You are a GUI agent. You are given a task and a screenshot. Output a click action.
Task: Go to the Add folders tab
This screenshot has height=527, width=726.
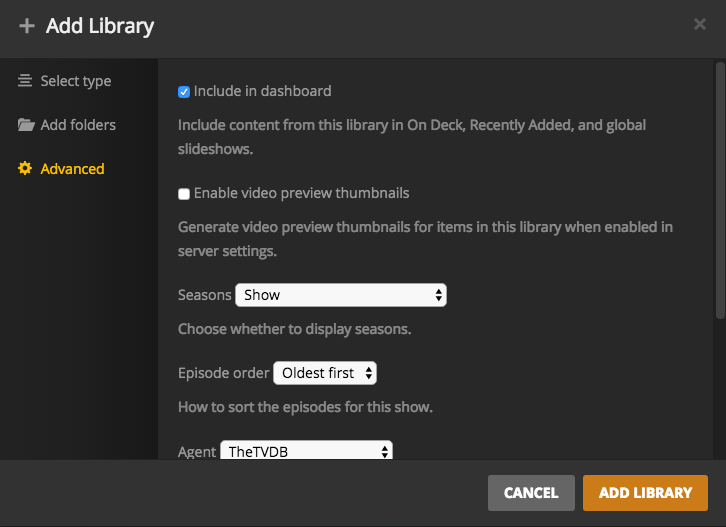tap(78, 125)
